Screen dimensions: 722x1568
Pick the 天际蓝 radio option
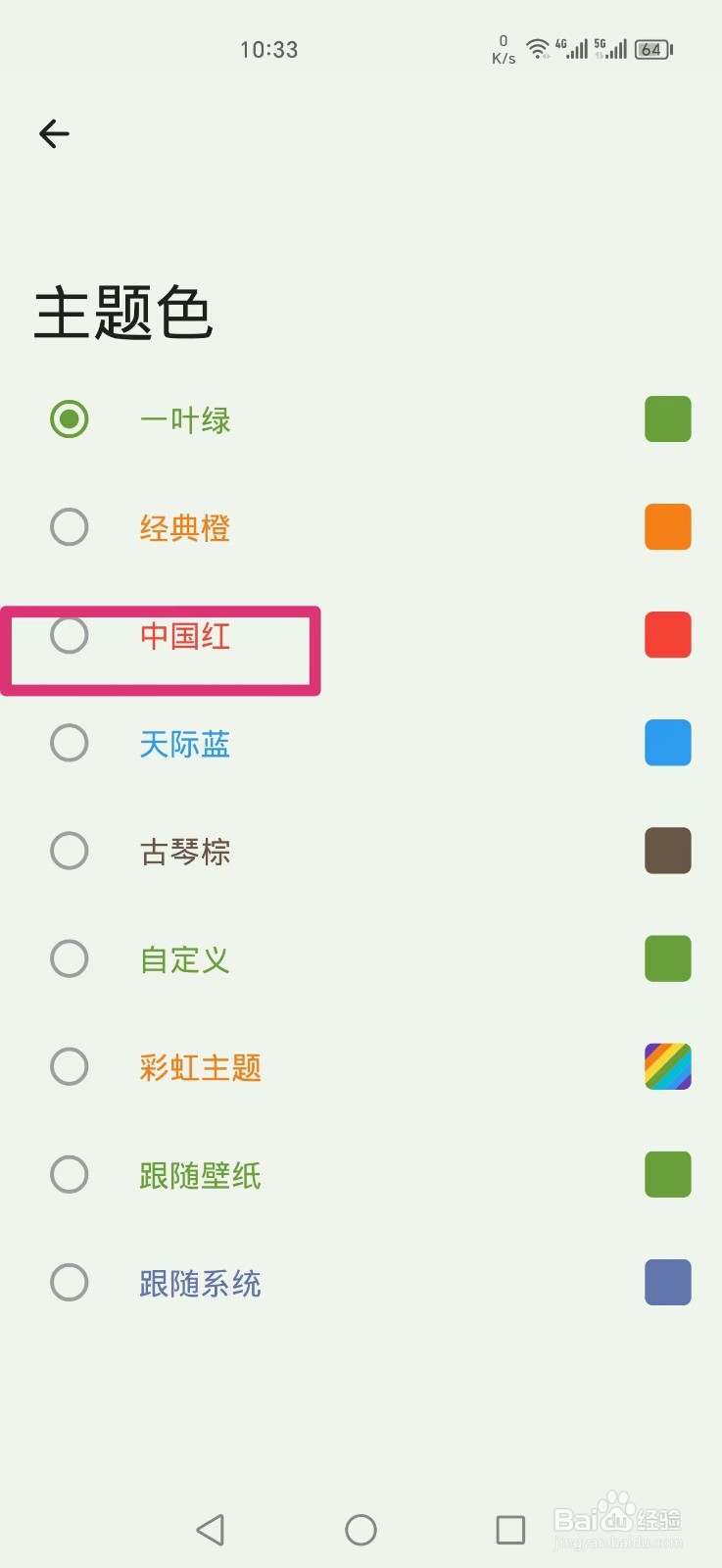pos(70,743)
